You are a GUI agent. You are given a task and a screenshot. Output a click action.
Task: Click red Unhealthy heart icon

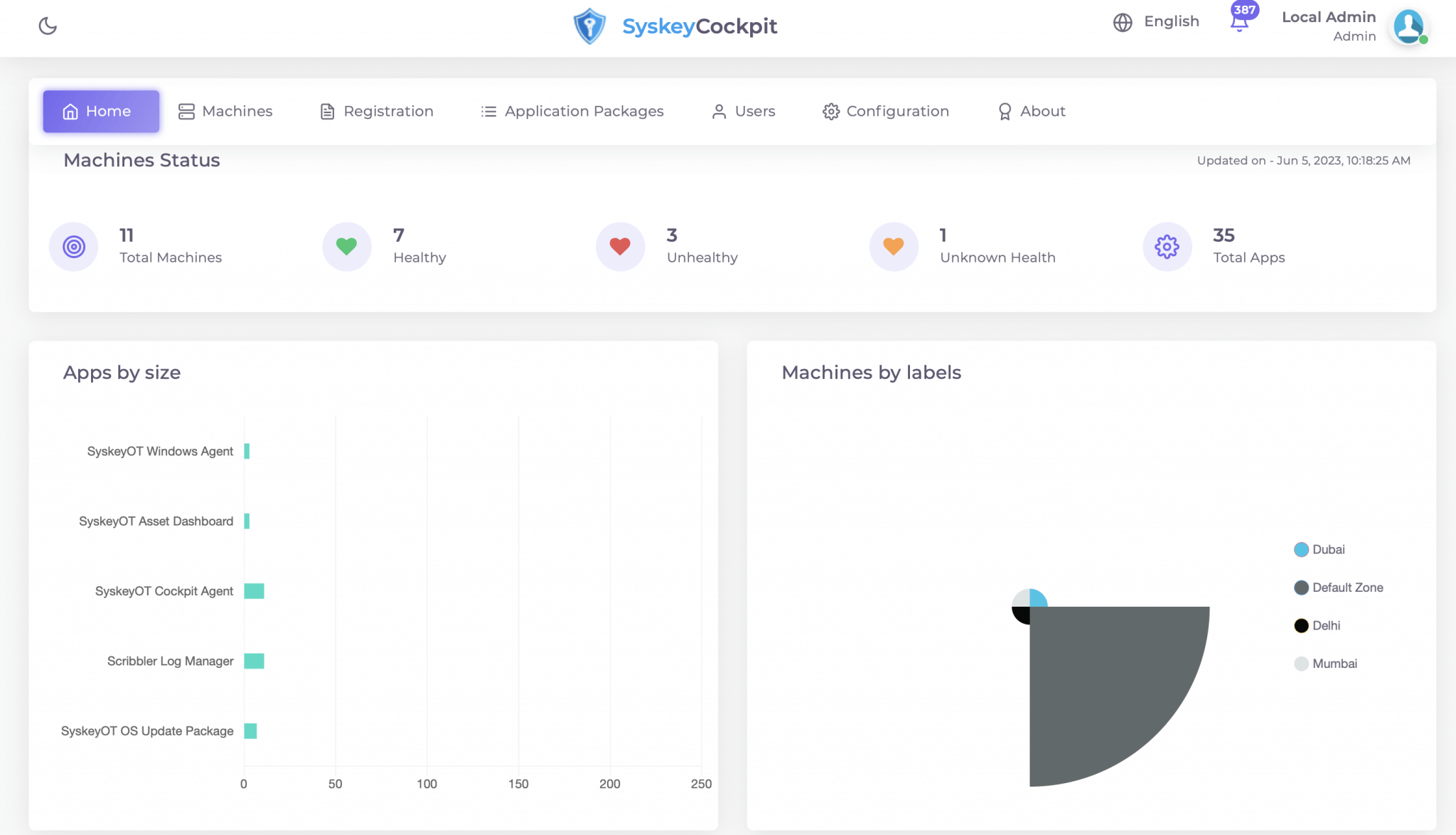click(x=621, y=247)
